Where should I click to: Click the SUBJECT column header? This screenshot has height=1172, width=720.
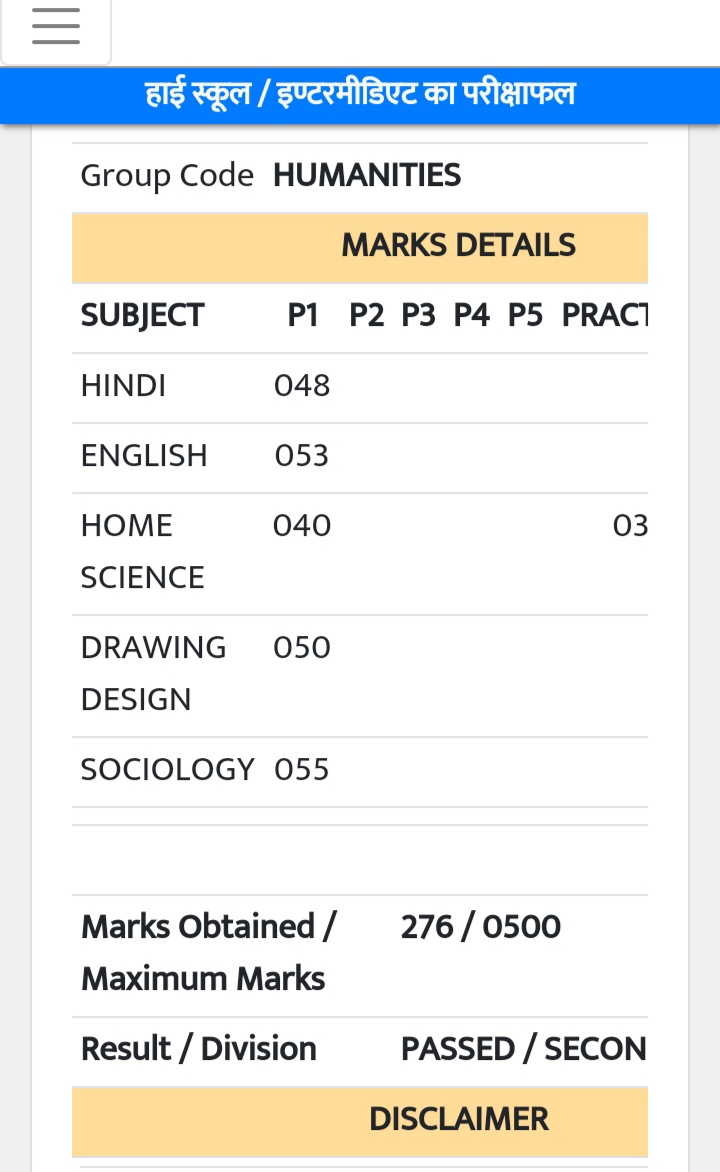tap(142, 315)
